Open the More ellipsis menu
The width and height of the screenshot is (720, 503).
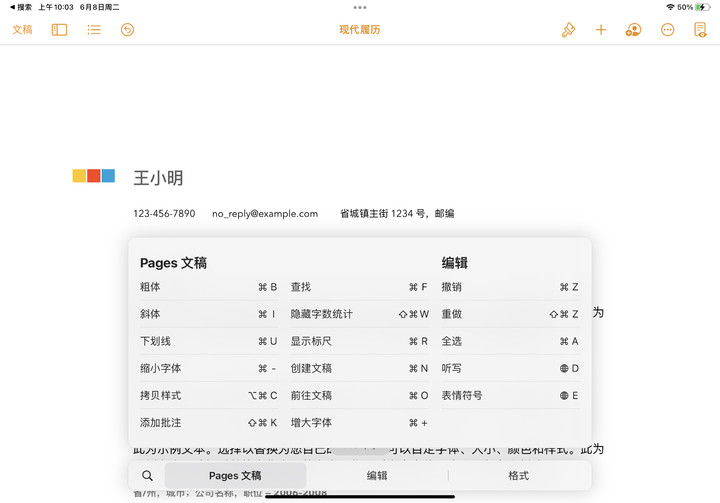coord(667,30)
